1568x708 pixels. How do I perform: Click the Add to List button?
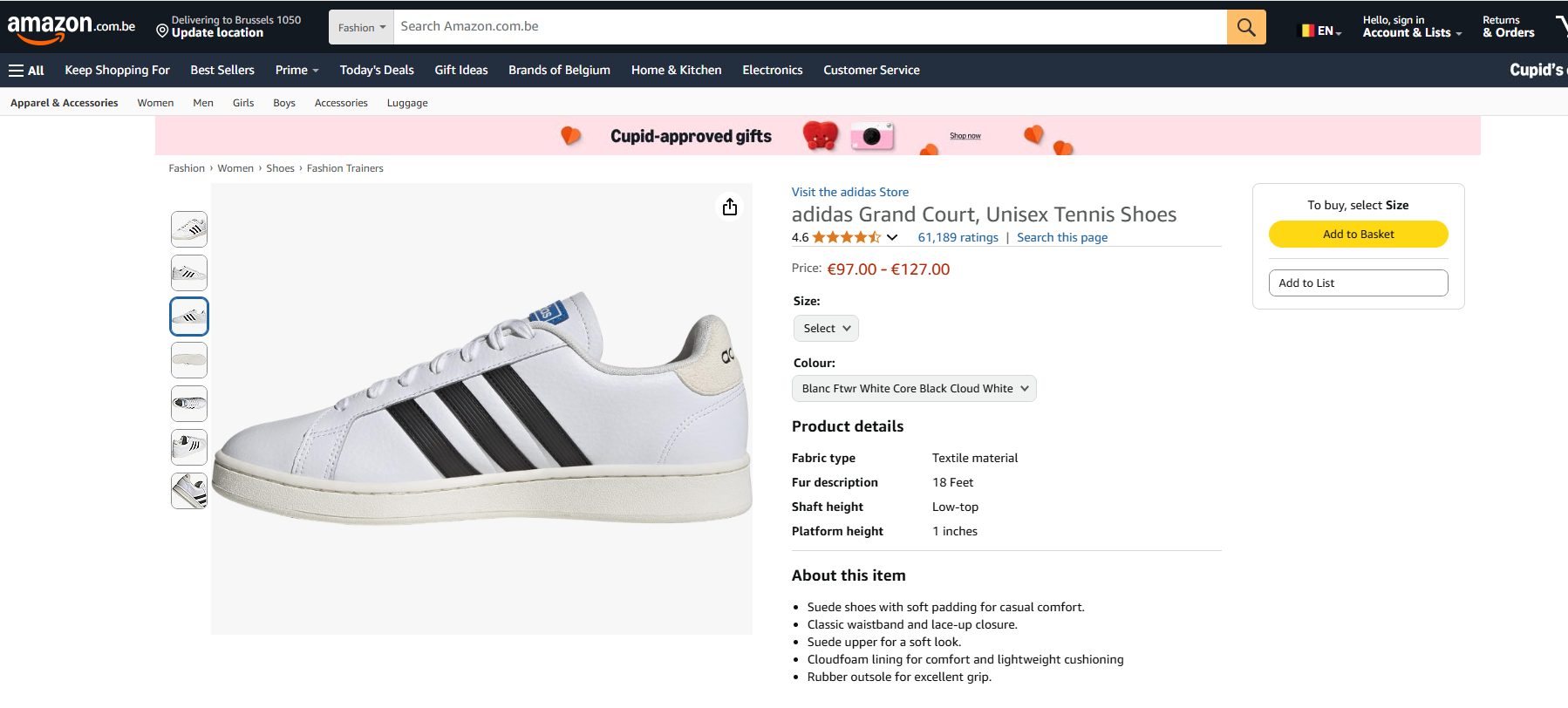click(x=1358, y=283)
